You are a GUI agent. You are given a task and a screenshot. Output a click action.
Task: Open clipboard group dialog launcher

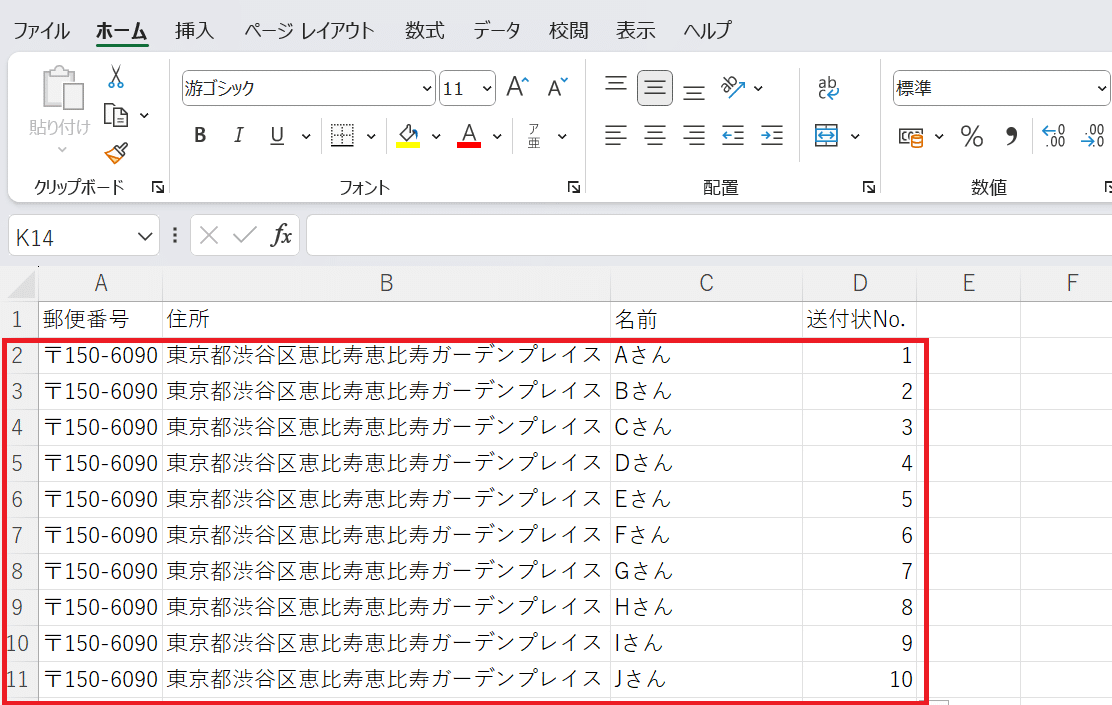click(x=158, y=187)
